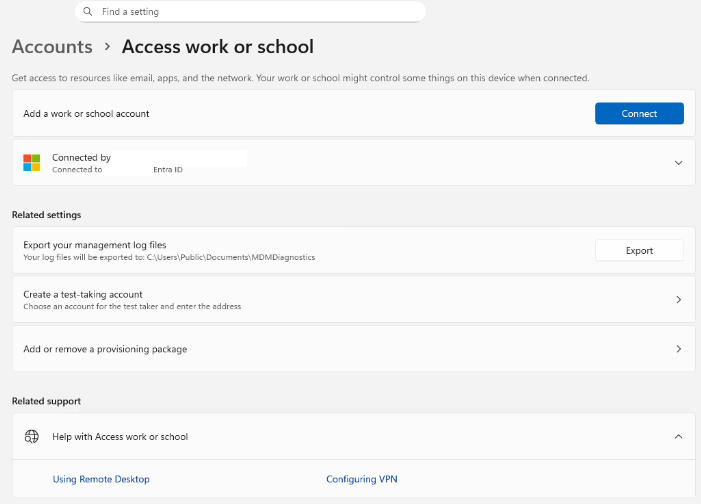
Task: Click the arrow beside provisioning package row
Action: [x=678, y=349]
